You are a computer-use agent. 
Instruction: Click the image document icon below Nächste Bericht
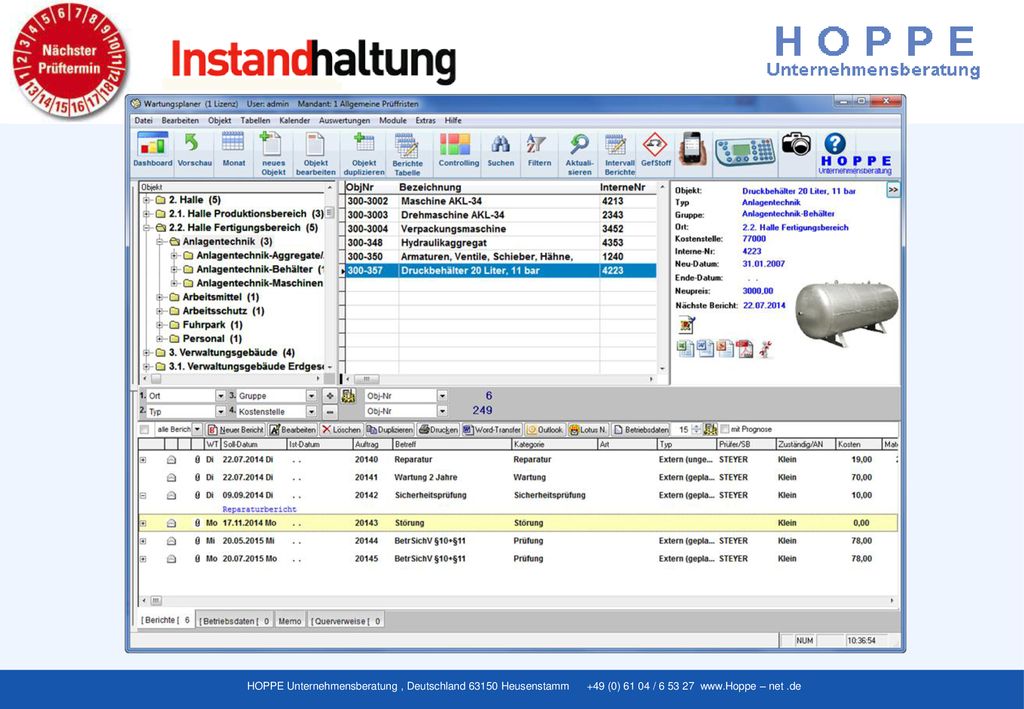686,324
